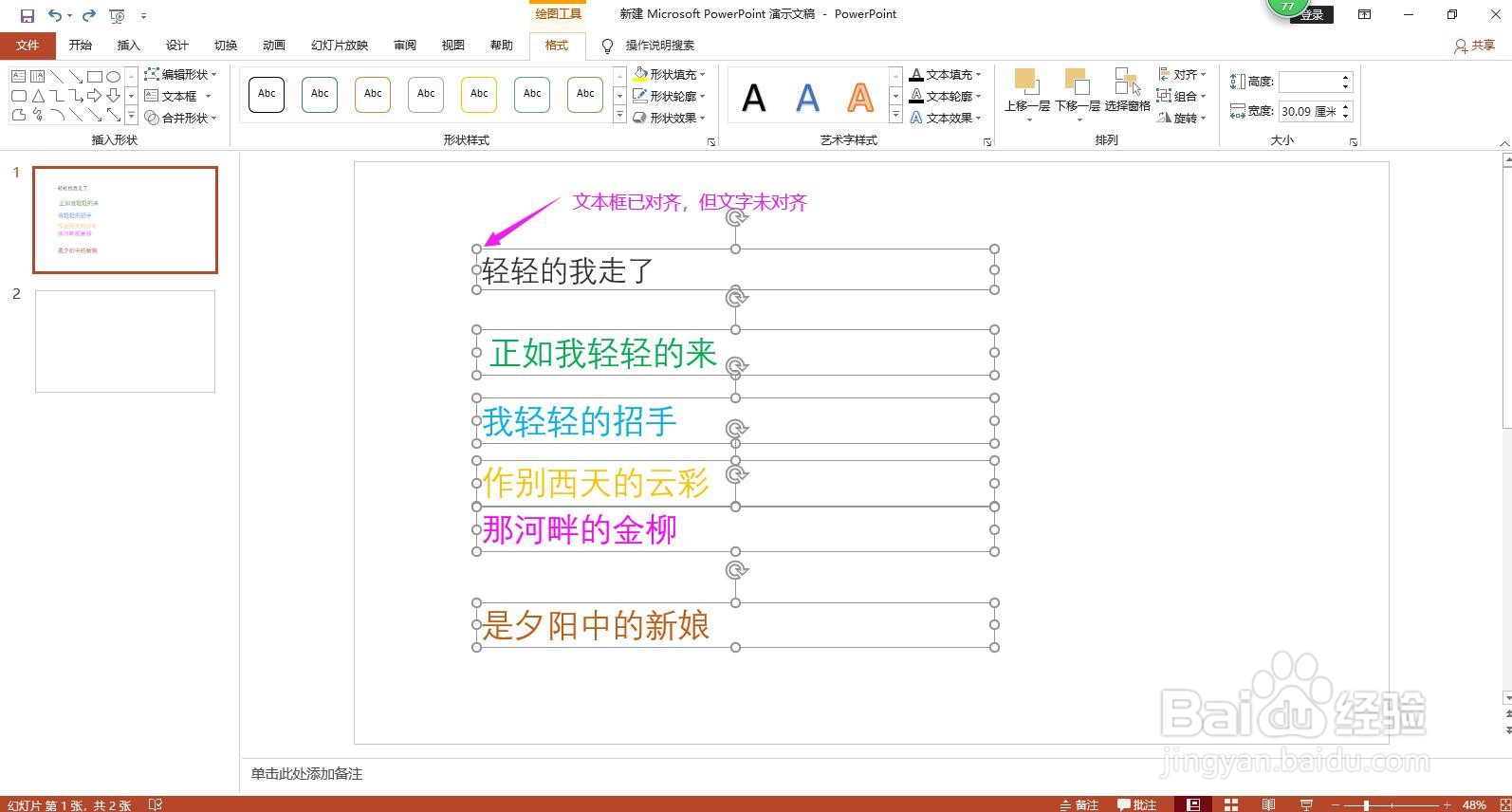Collapse the ribbon with the chevron arrow
This screenshot has width=1512, height=812.
point(1503,142)
